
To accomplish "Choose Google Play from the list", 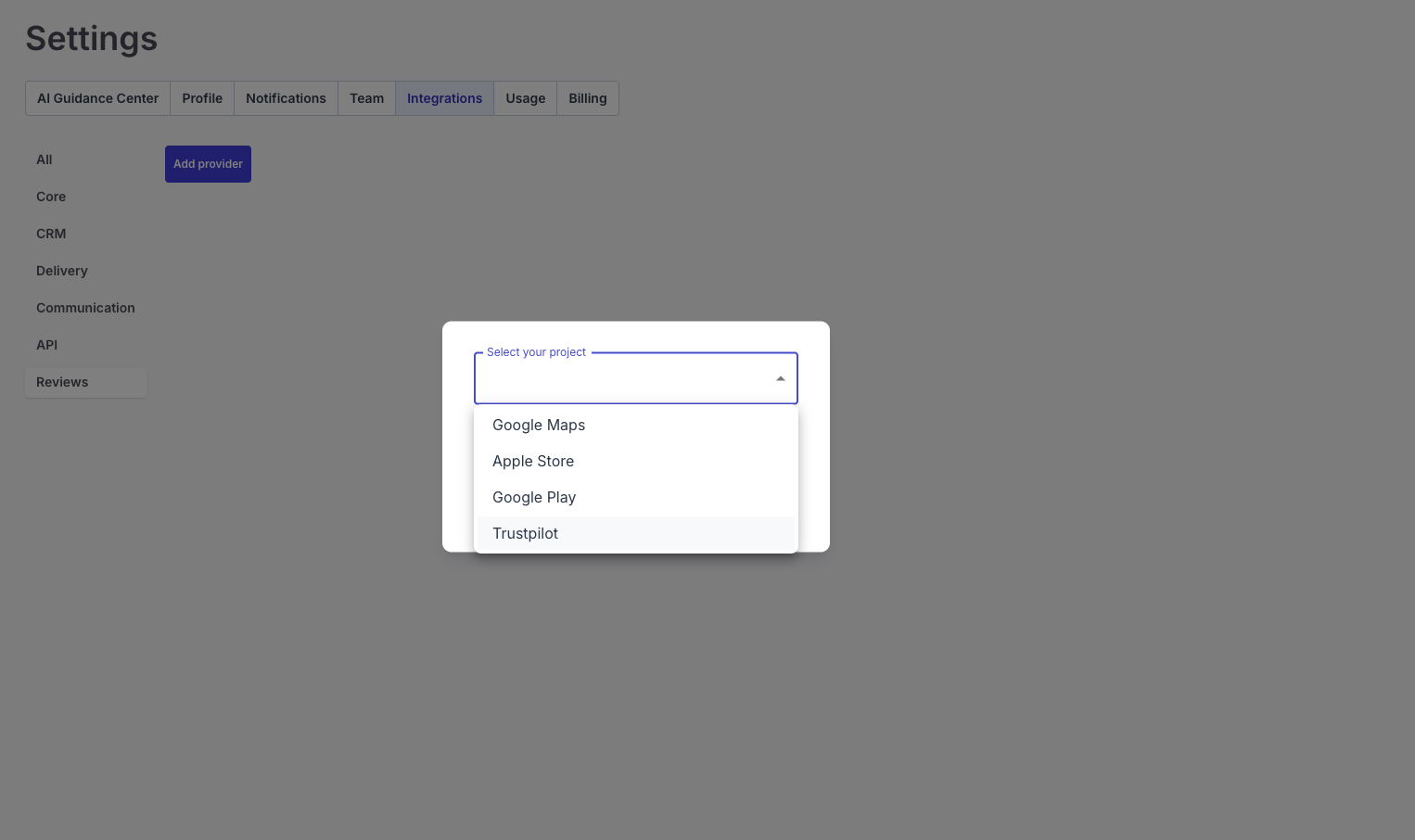I will tap(636, 498).
